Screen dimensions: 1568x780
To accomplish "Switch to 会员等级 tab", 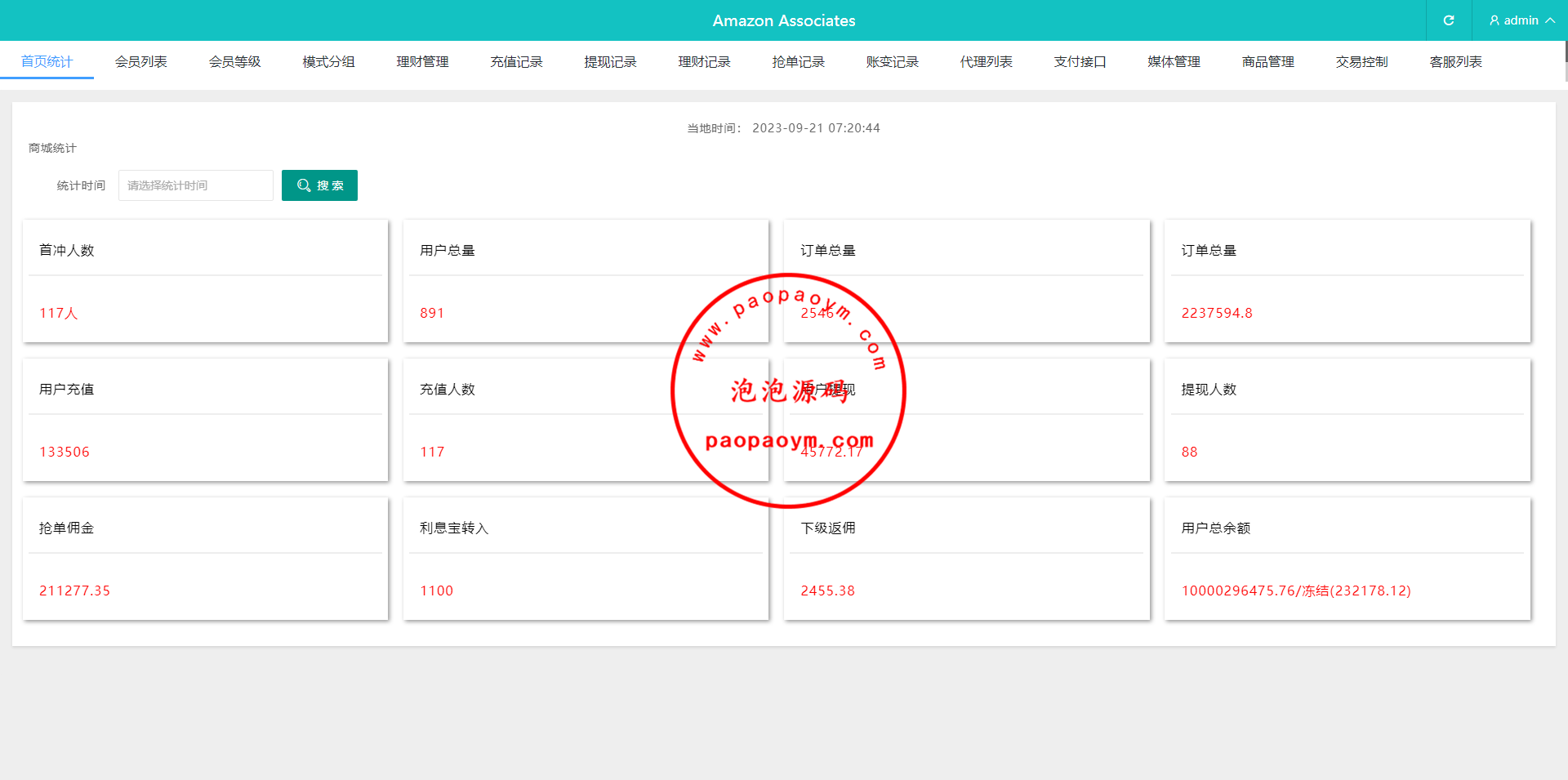I will [234, 62].
